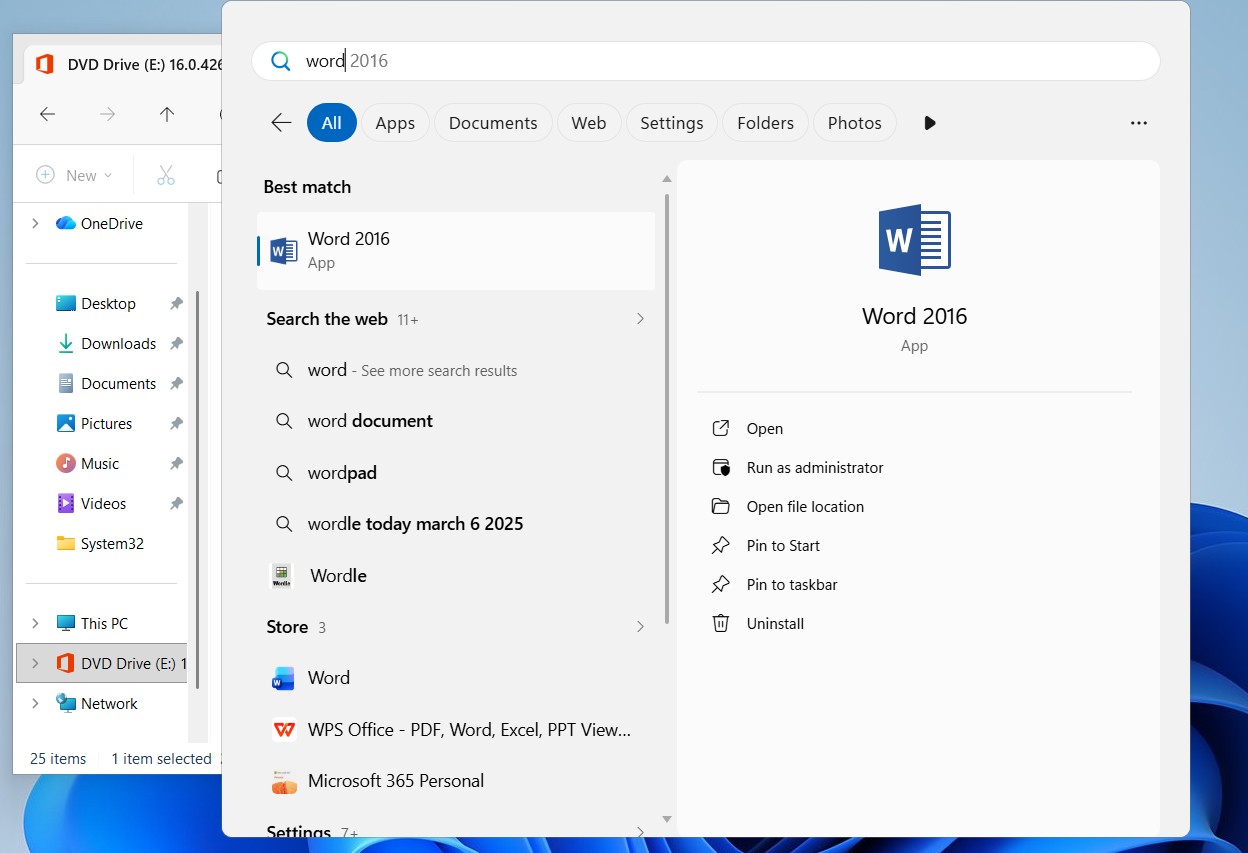
Task: Open Microsoft 365 Personal store result
Action: [396, 780]
